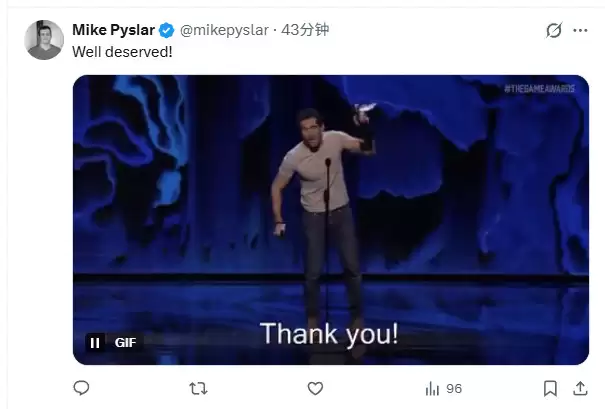Open the view analytics bar-chart icon

coord(432,388)
